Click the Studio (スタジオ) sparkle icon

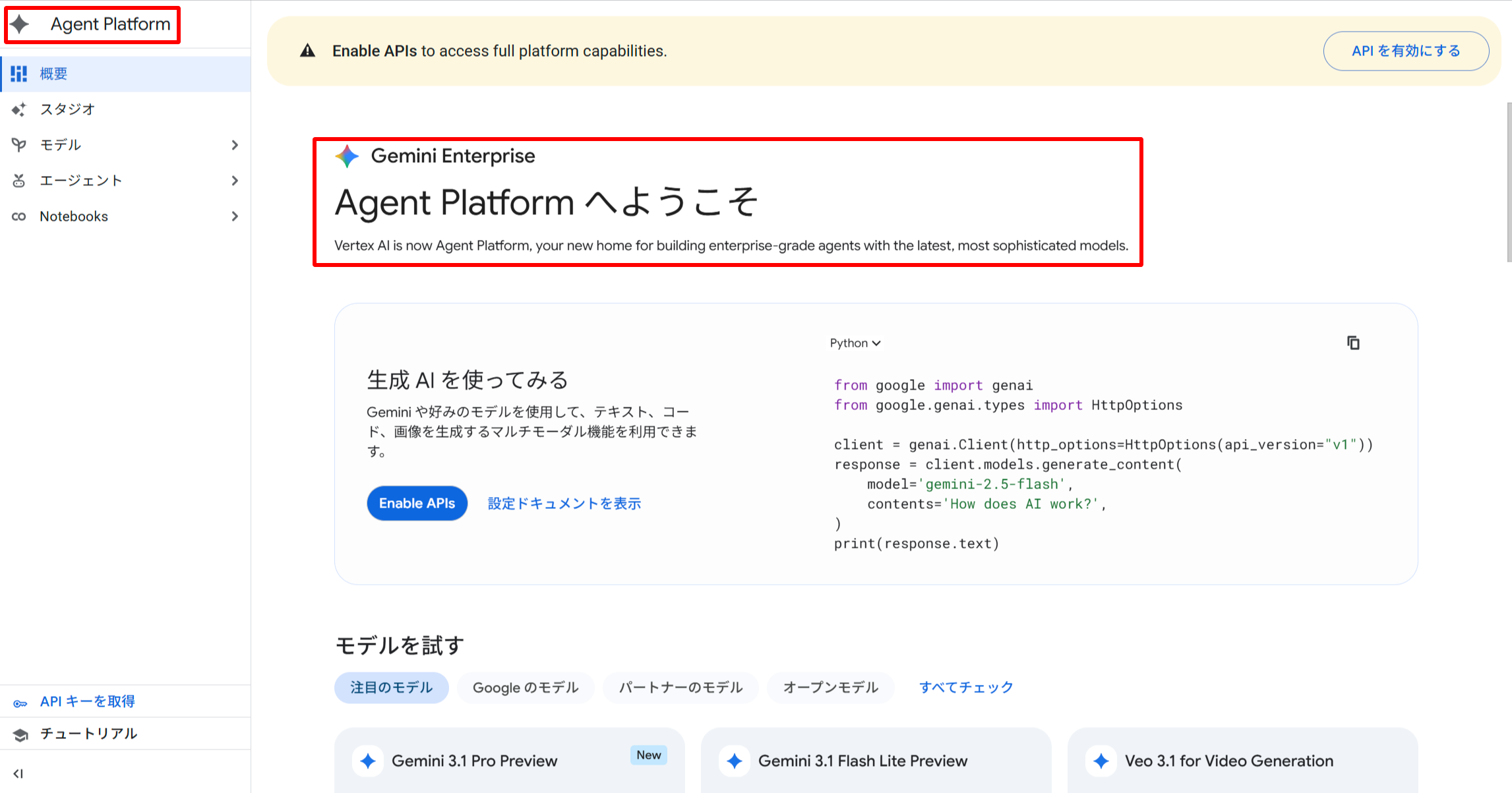(19, 109)
